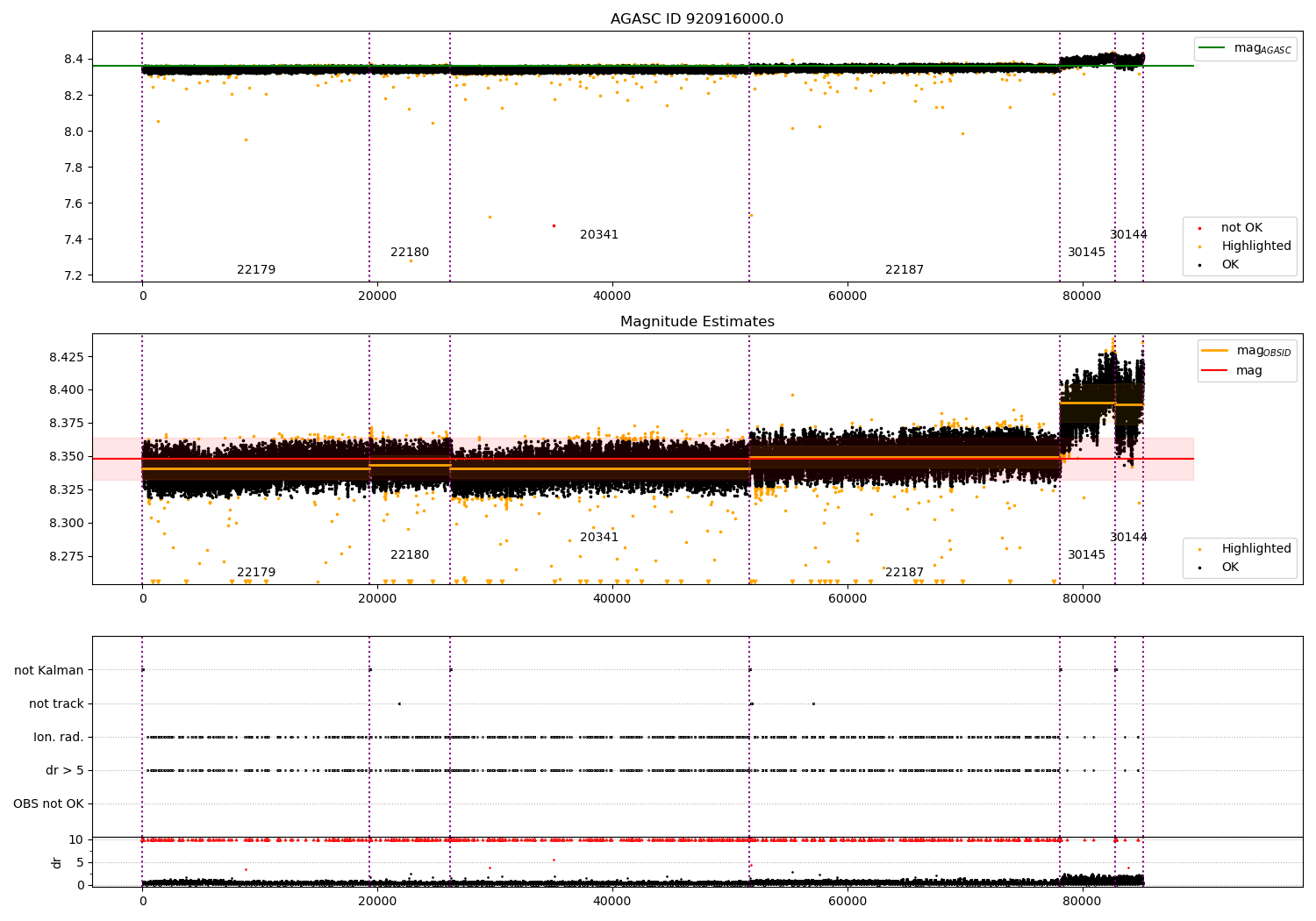Click the 20000 x-tick of bottom plot
This screenshot has width=1316, height=921.
pyautogui.click(x=376, y=902)
